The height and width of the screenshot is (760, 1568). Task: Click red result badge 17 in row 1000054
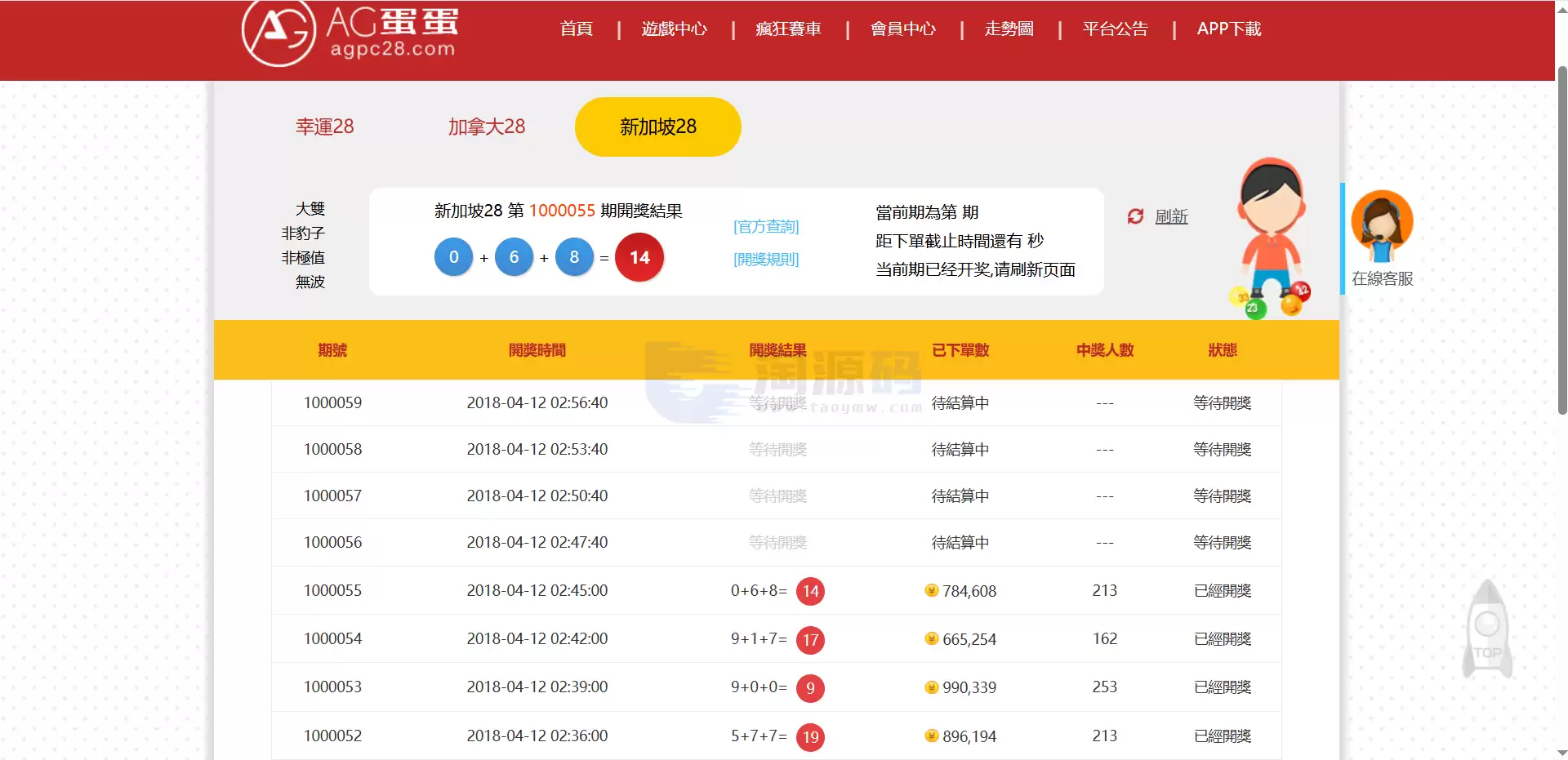[x=810, y=639]
